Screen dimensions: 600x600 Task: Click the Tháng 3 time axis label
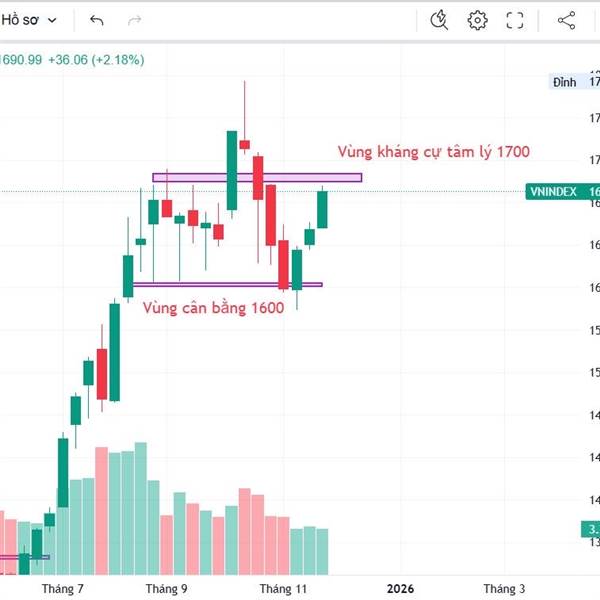[x=504, y=589]
